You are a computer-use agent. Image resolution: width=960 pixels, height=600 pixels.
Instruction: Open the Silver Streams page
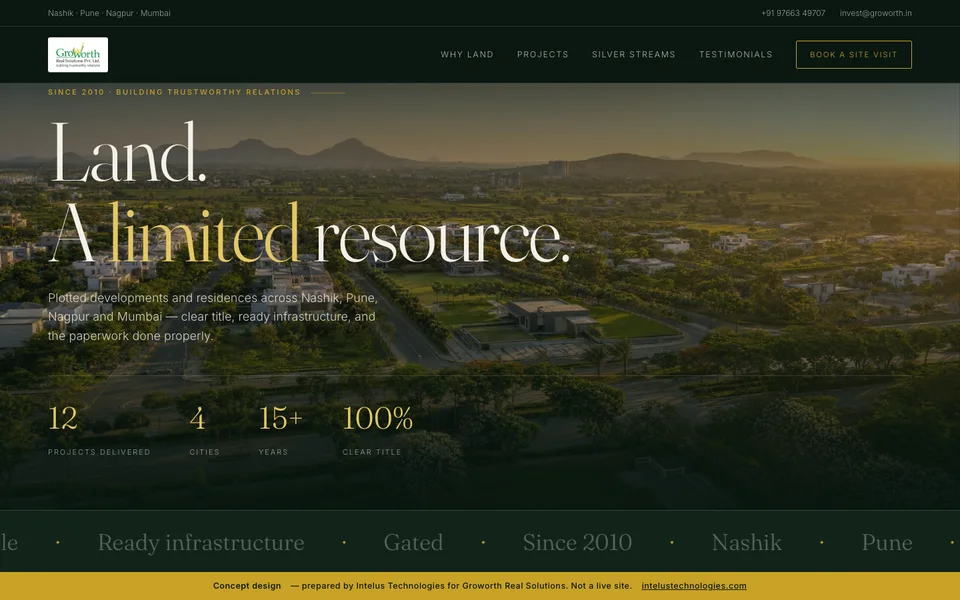(634, 54)
